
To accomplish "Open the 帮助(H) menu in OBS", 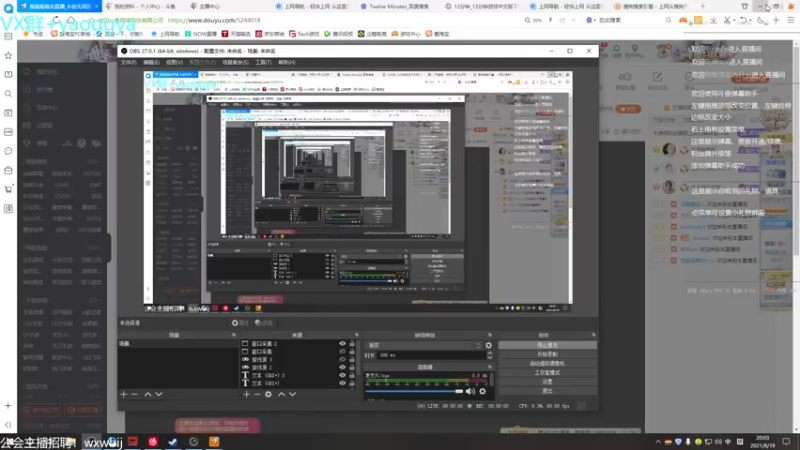I will [287, 62].
